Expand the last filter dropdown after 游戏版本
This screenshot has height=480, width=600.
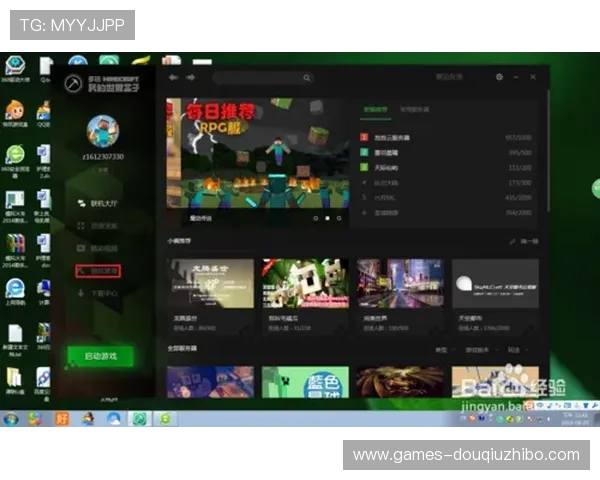click(517, 350)
